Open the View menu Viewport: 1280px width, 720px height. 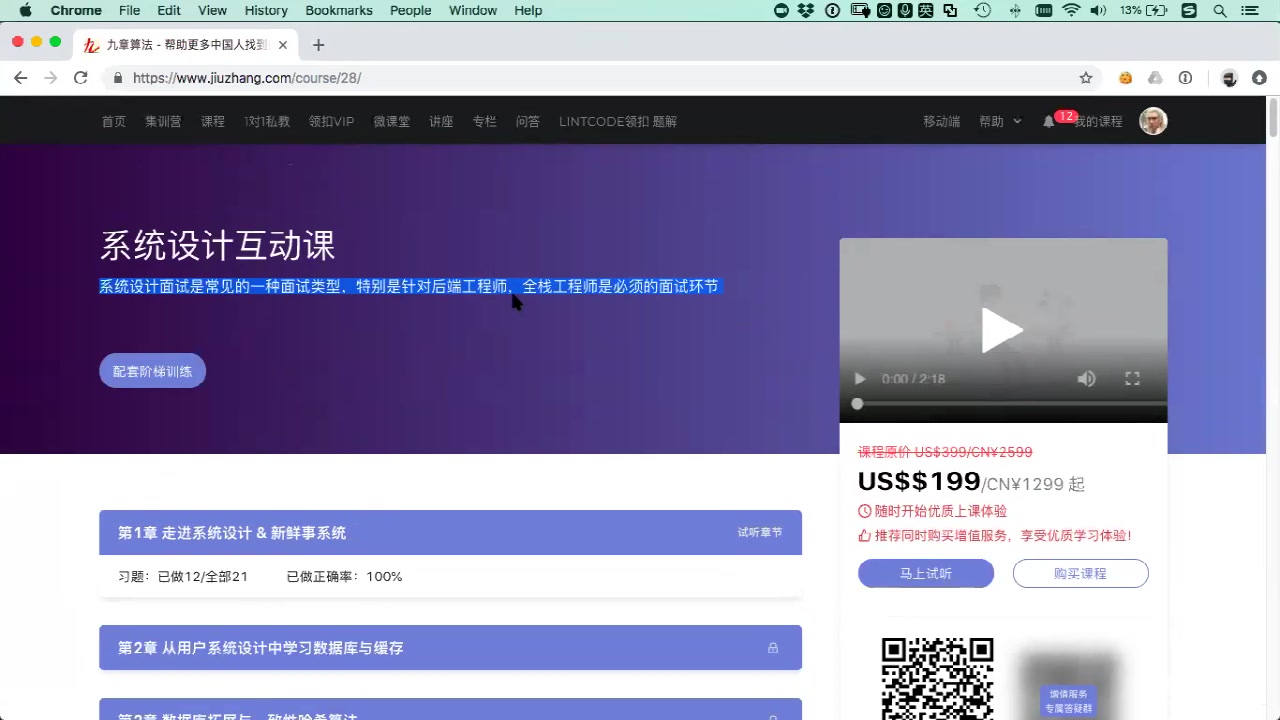pyautogui.click(x=212, y=10)
